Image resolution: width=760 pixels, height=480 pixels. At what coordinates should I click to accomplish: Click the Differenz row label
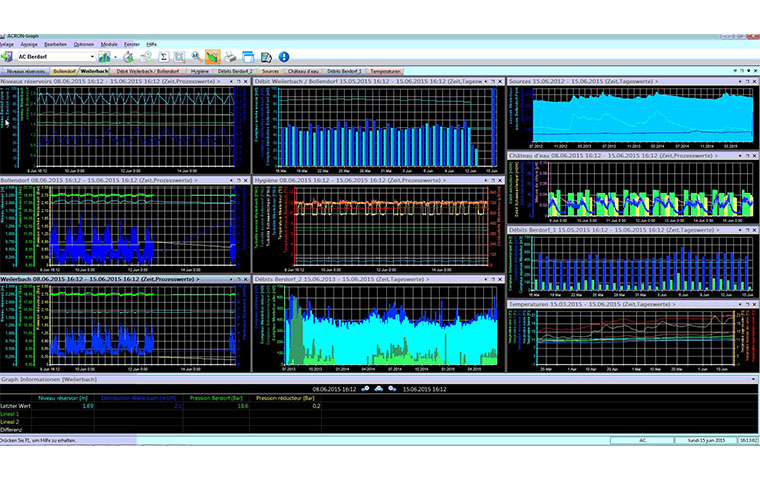pyautogui.click(x=11, y=430)
